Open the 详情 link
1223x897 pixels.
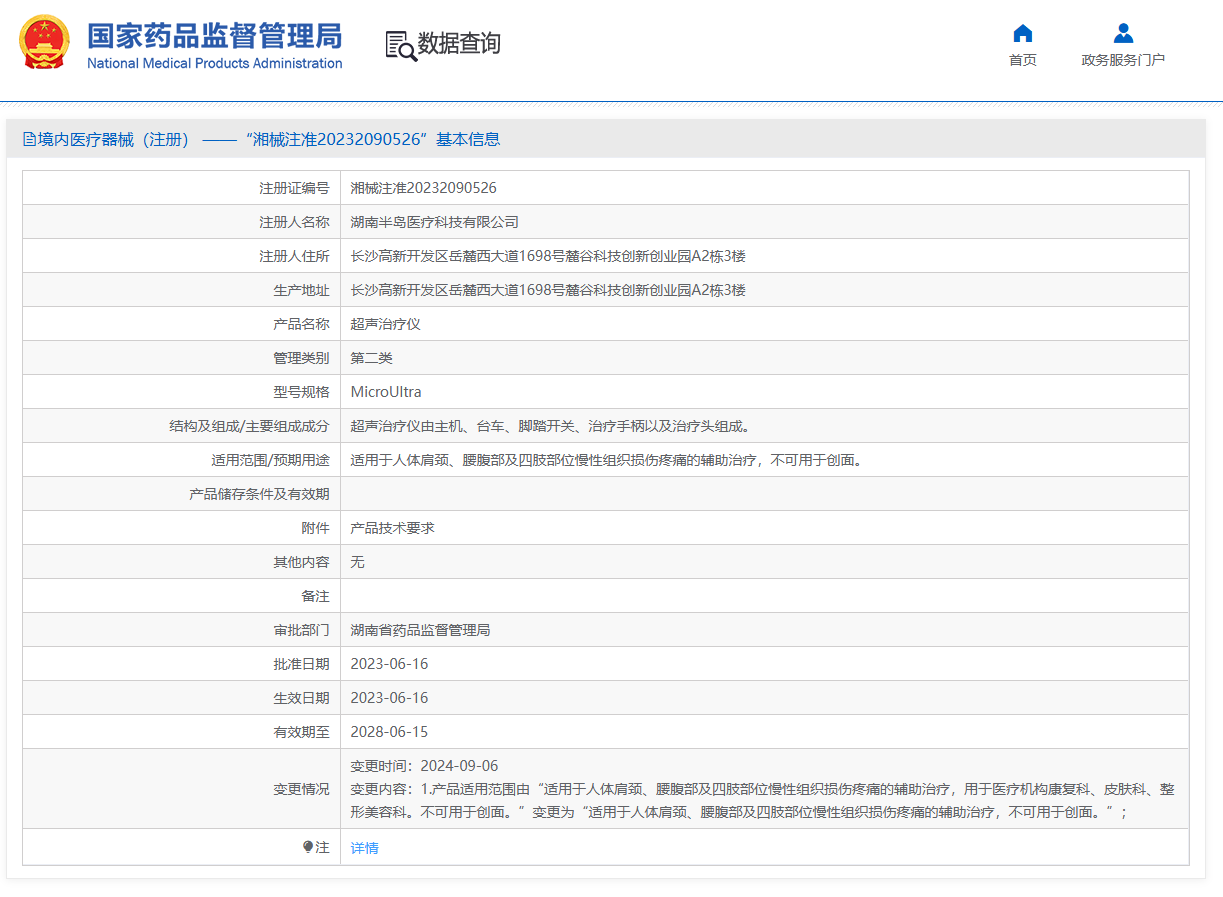[x=364, y=848]
